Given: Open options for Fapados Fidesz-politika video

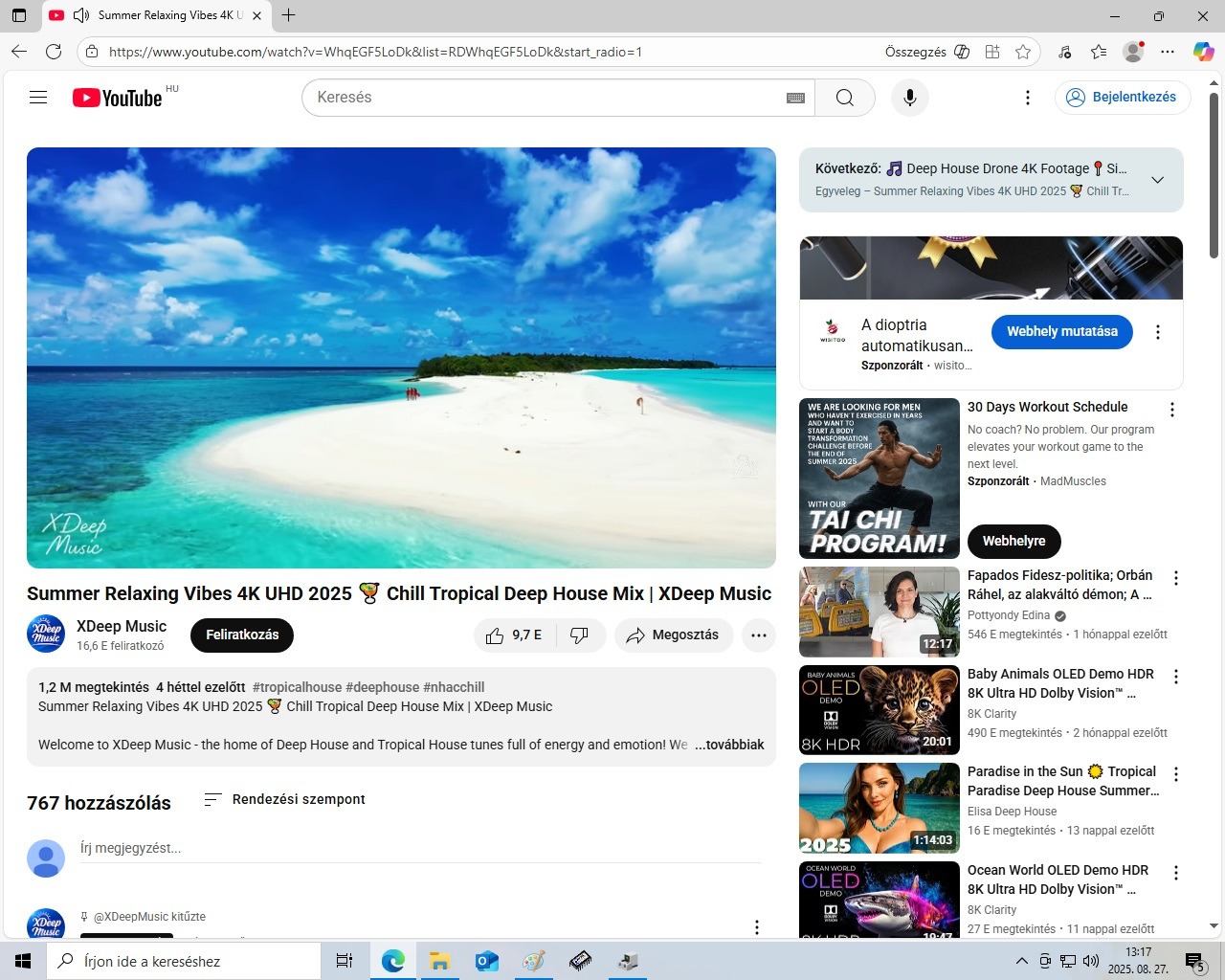Looking at the screenshot, I should pyautogui.click(x=1176, y=578).
